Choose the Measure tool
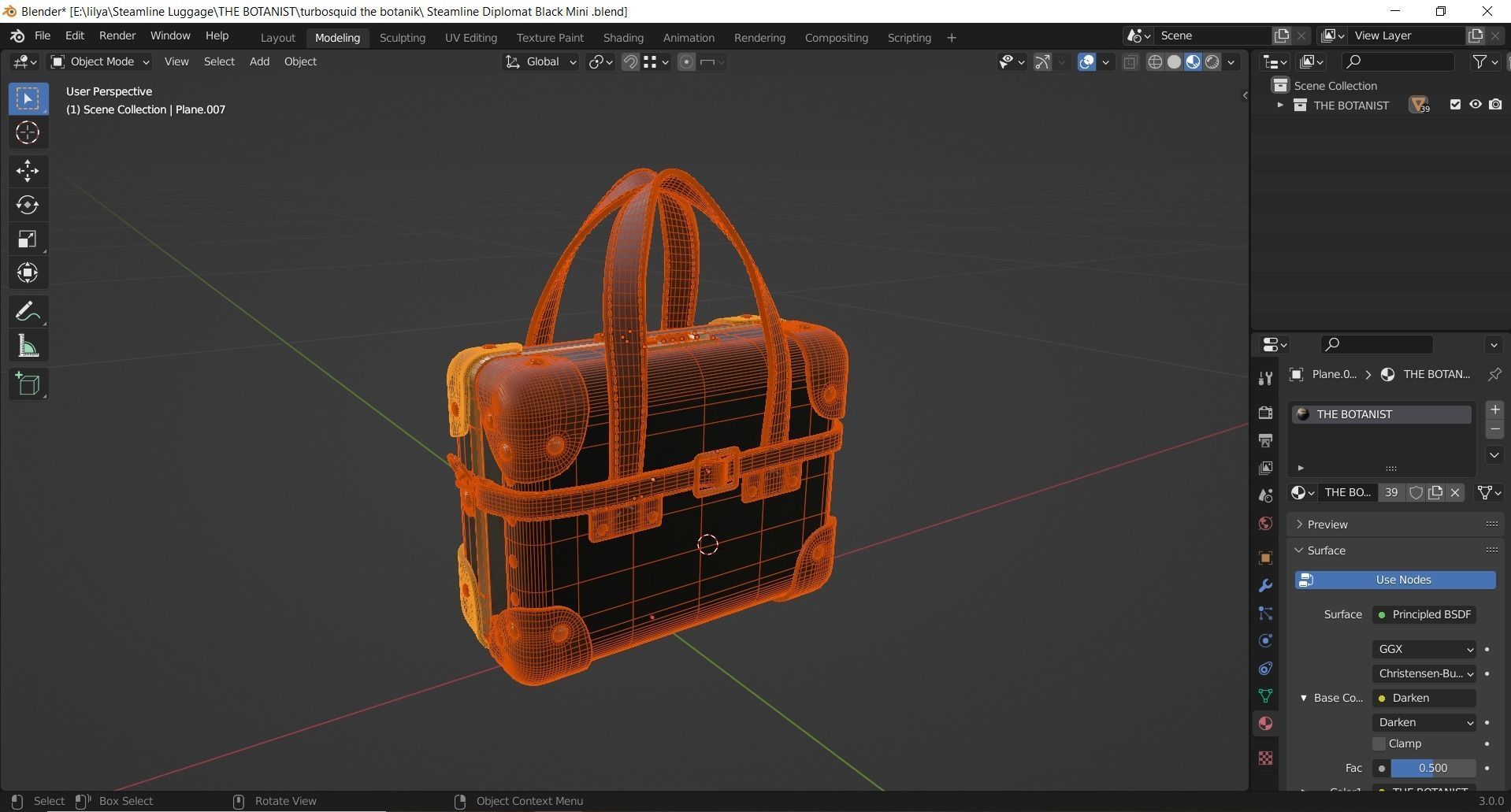Image resolution: width=1511 pixels, height=812 pixels. click(28, 346)
